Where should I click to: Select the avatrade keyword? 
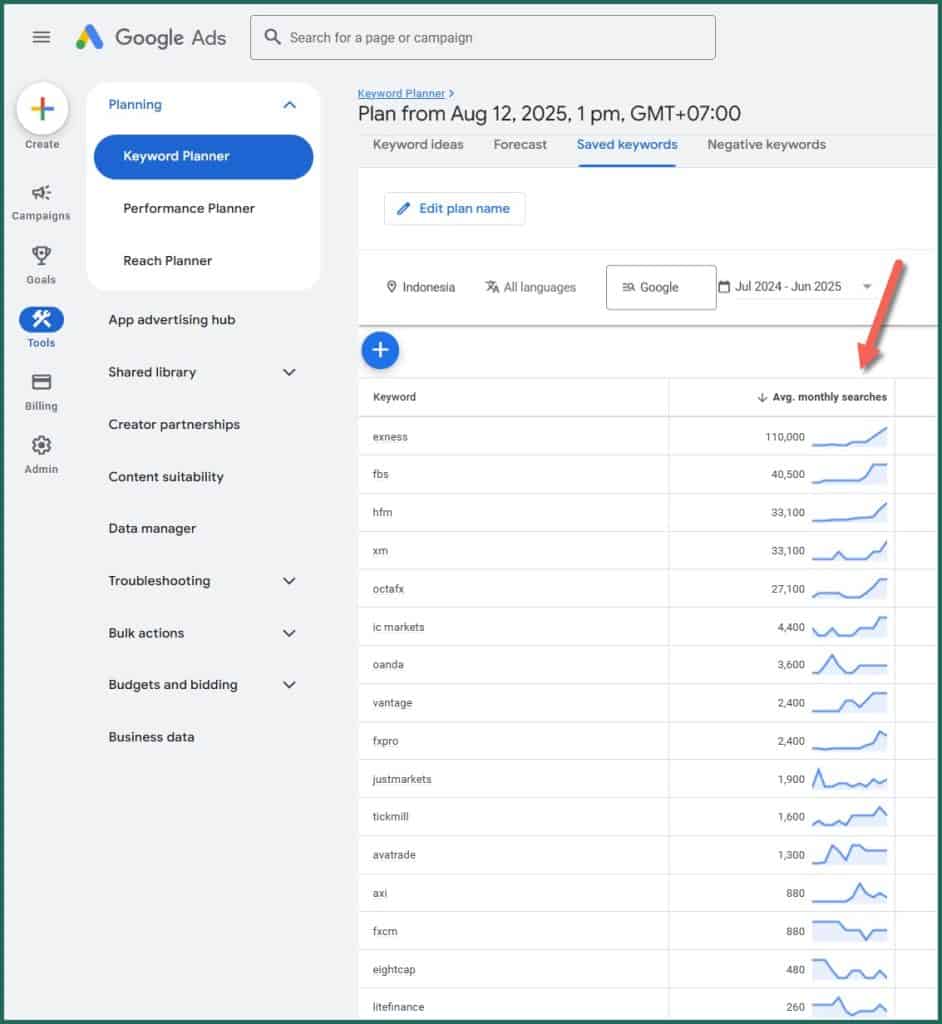point(394,855)
